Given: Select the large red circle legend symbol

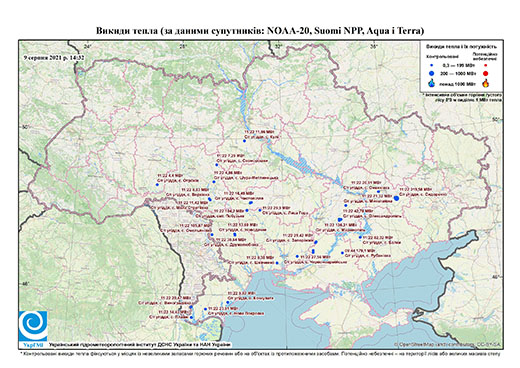Looking at the screenshot, I should 486,74.
